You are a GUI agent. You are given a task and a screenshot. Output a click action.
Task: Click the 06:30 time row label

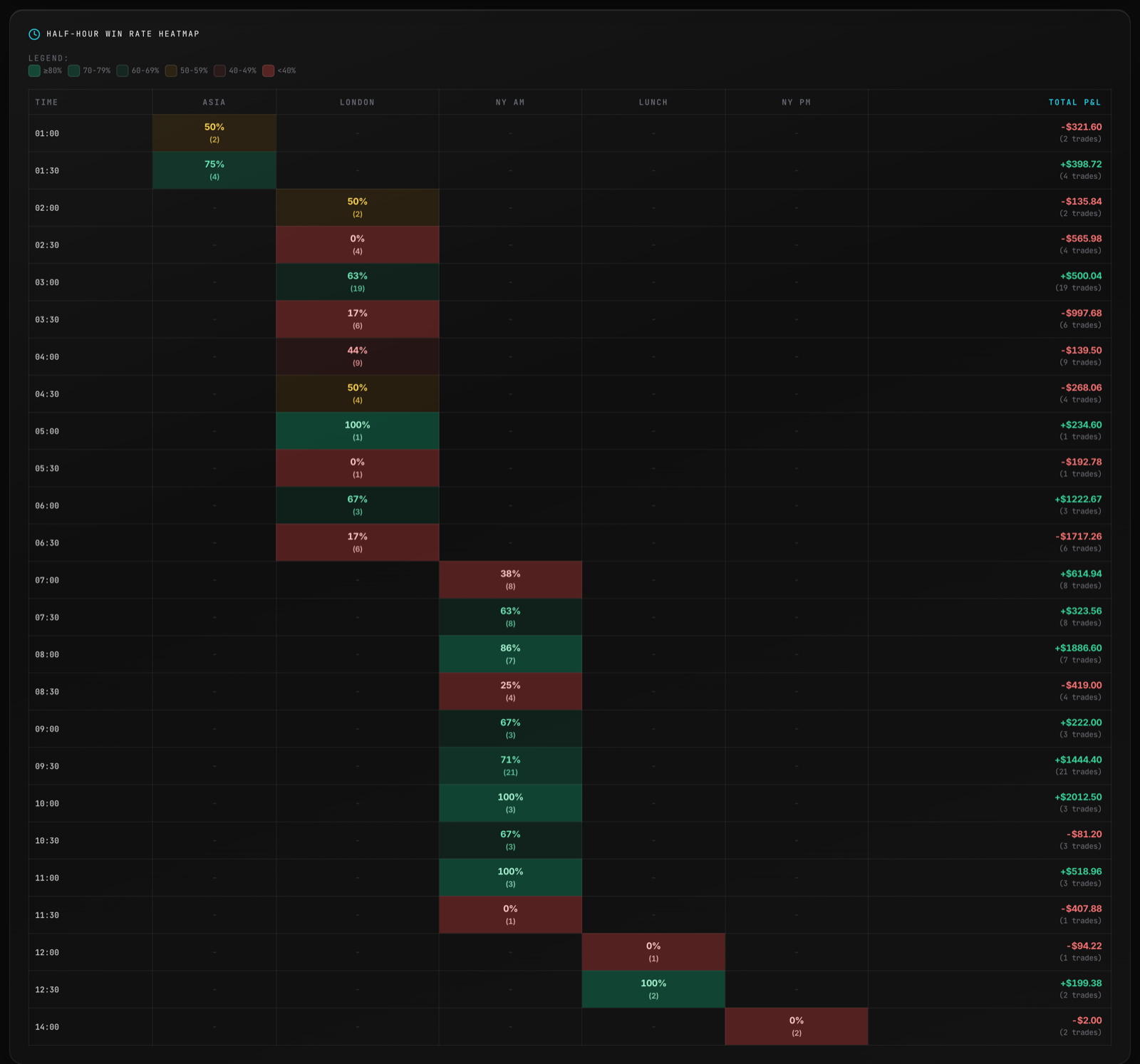click(47, 543)
